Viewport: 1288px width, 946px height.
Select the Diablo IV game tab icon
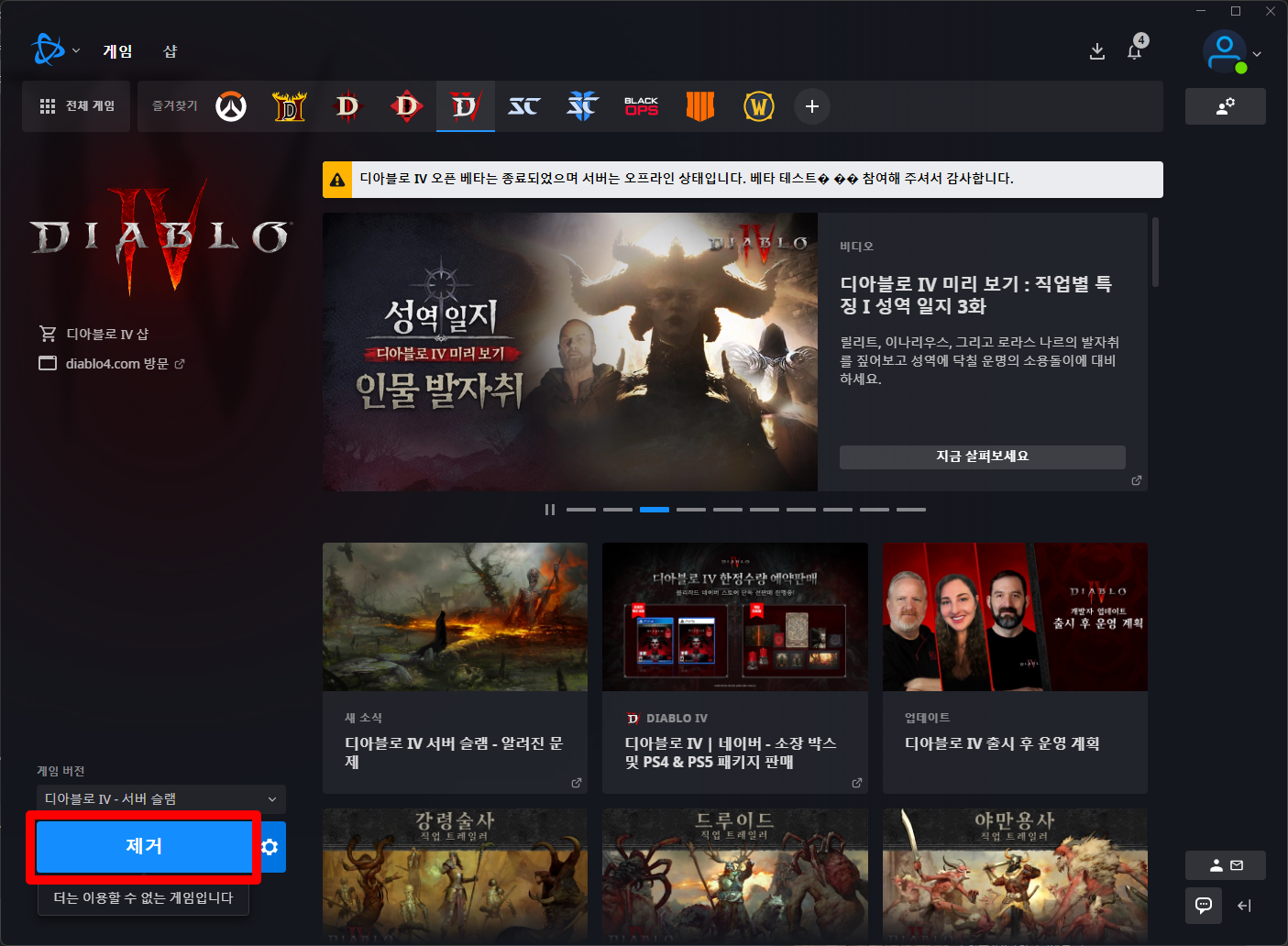coord(466,106)
